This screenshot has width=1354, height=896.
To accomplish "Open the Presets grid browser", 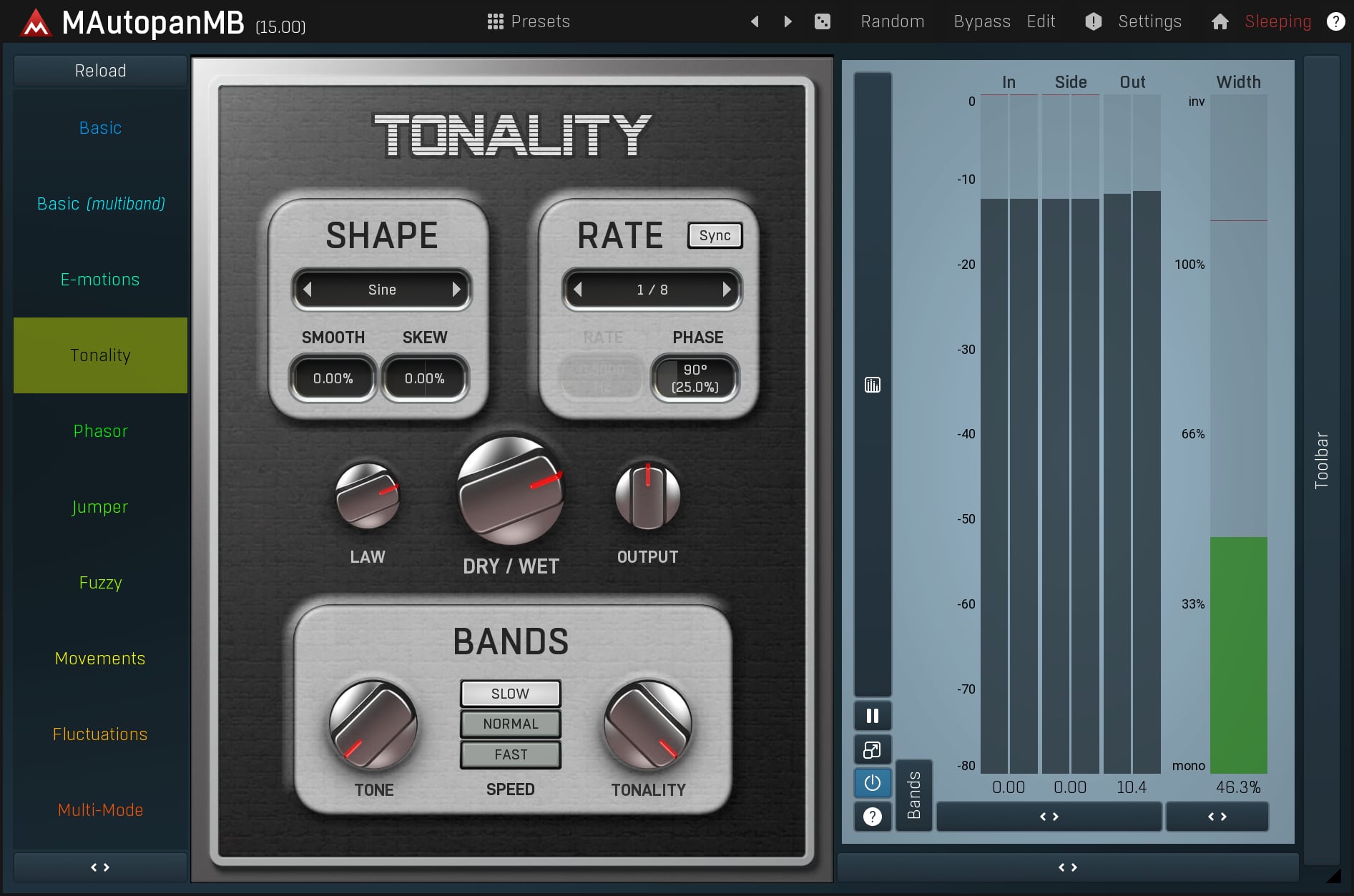I will (x=529, y=21).
